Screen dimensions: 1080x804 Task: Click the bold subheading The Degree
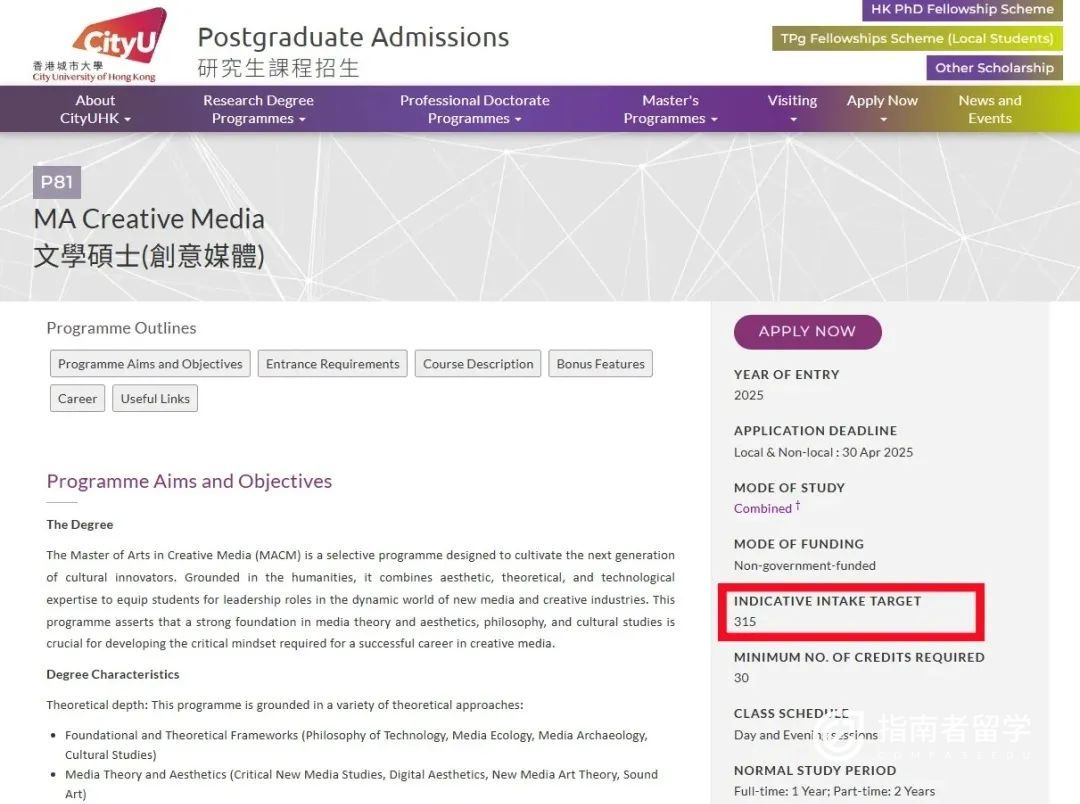80,524
